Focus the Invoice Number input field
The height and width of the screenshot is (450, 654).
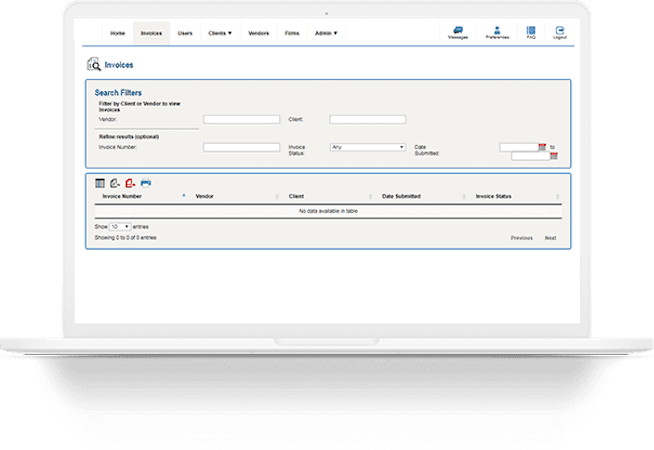241,147
